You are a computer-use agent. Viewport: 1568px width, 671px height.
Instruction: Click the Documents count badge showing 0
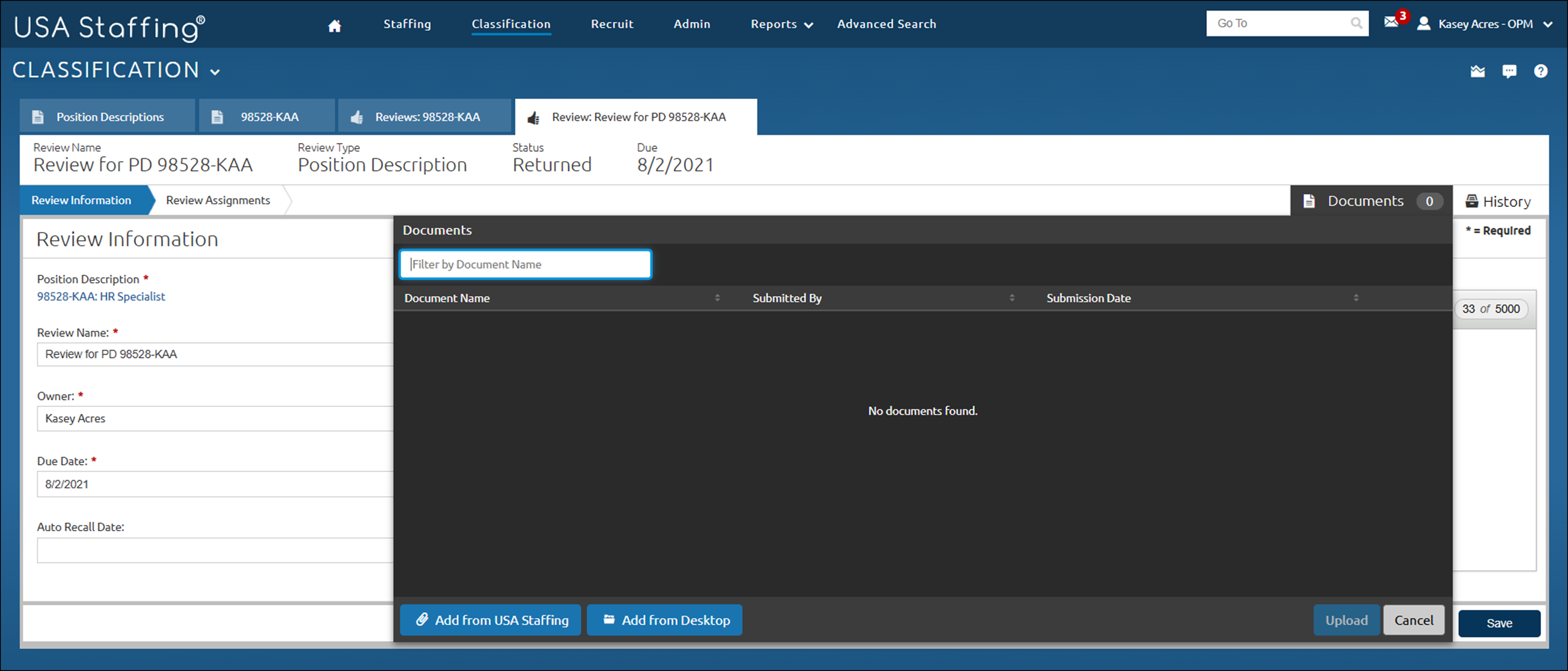coord(1429,201)
